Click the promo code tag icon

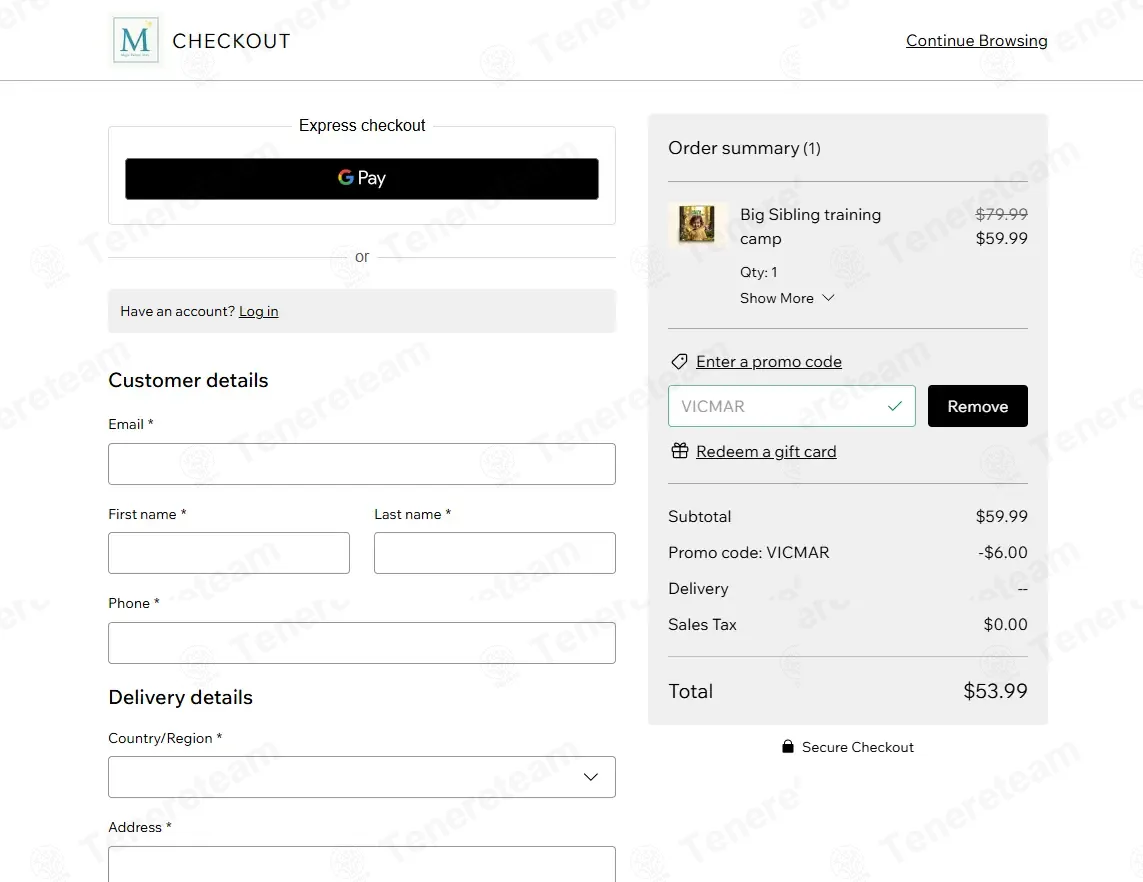point(679,362)
